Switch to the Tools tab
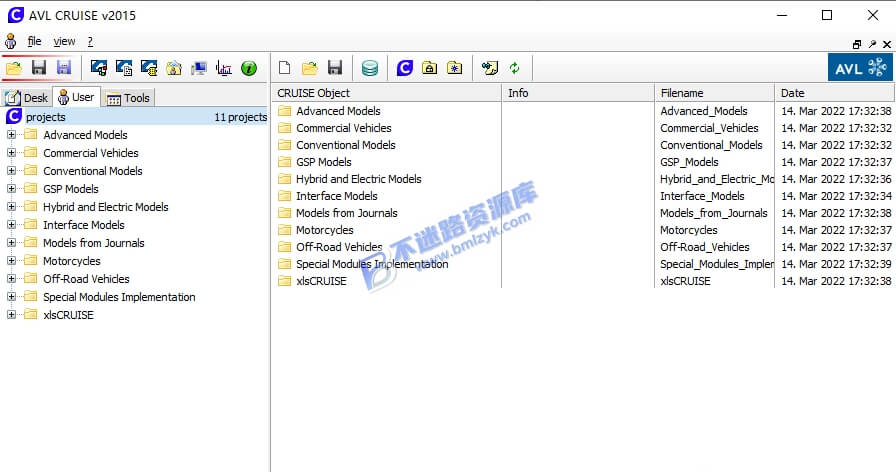The width and height of the screenshot is (896, 472). point(128,98)
